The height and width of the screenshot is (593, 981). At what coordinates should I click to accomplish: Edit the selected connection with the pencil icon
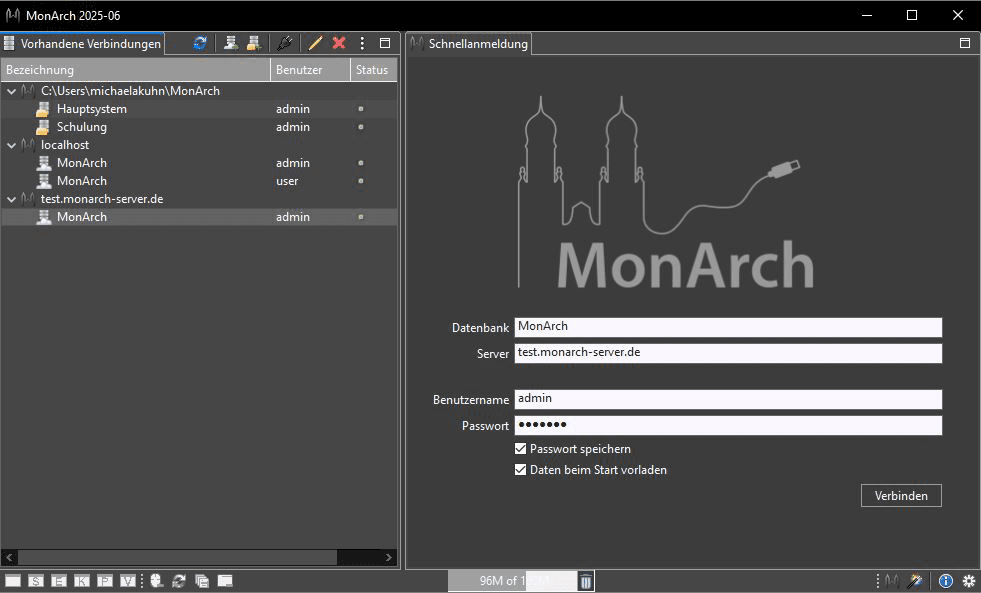[x=315, y=43]
